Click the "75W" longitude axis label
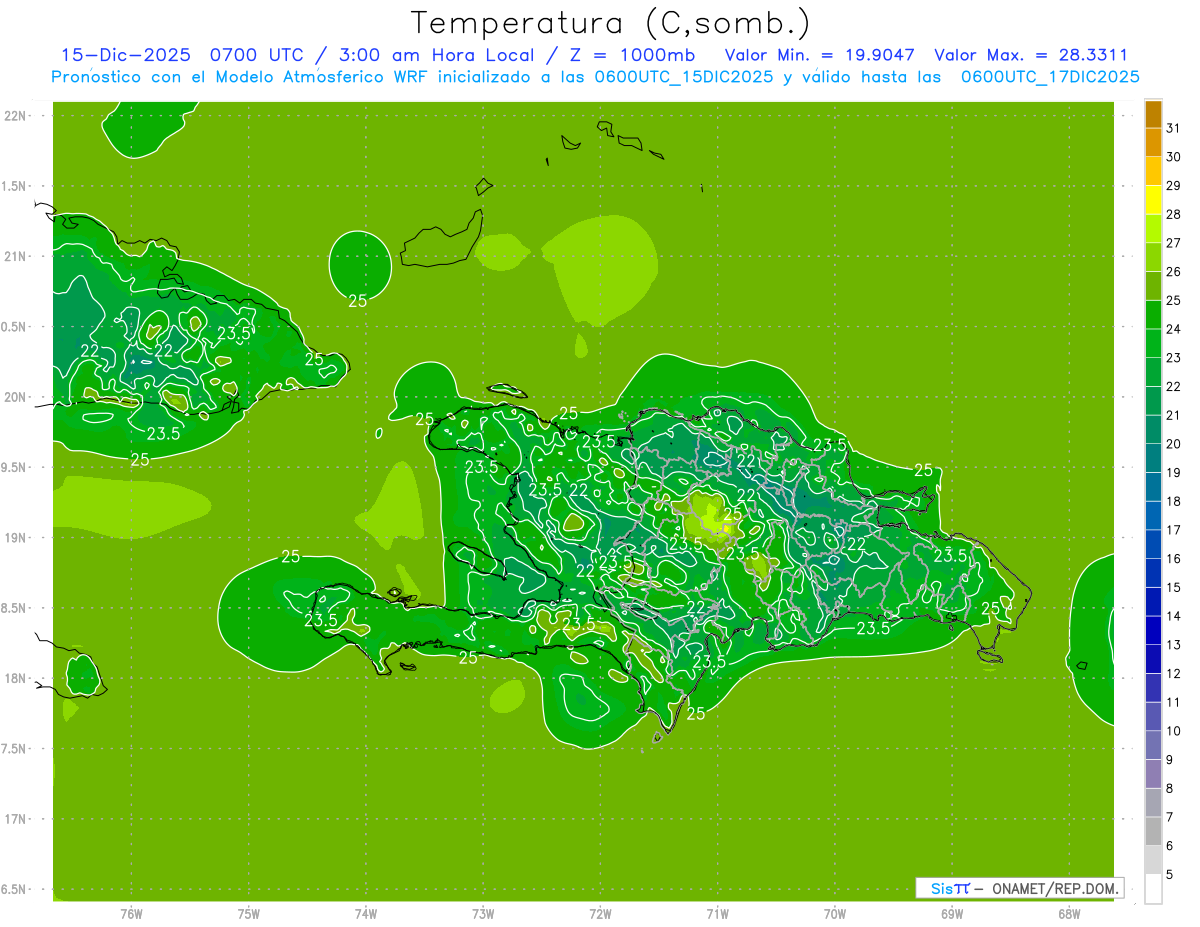This screenshot has width=1200, height=927. (248, 913)
